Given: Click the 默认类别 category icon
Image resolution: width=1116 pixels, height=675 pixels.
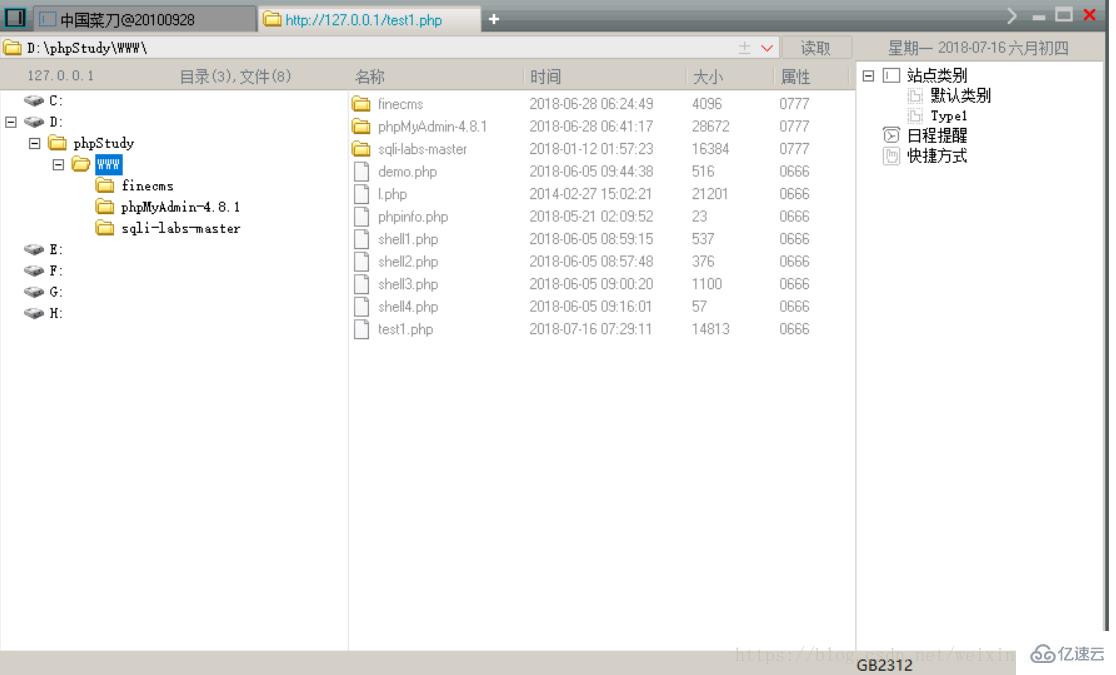Looking at the screenshot, I should (x=917, y=96).
